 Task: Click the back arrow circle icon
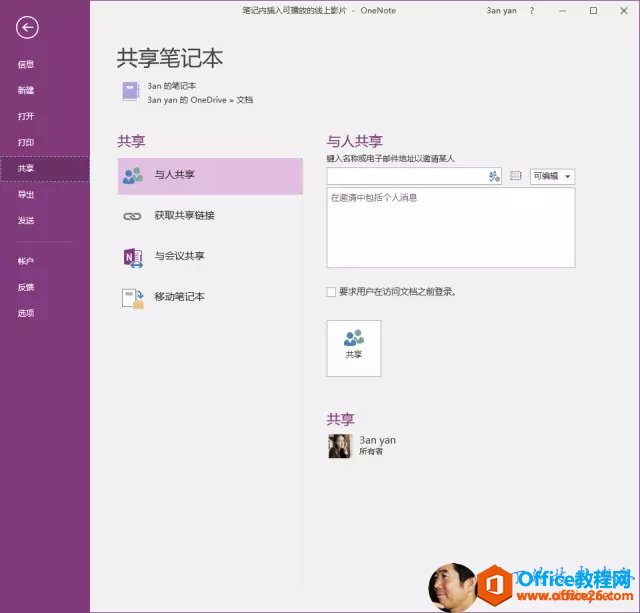(27, 28)
